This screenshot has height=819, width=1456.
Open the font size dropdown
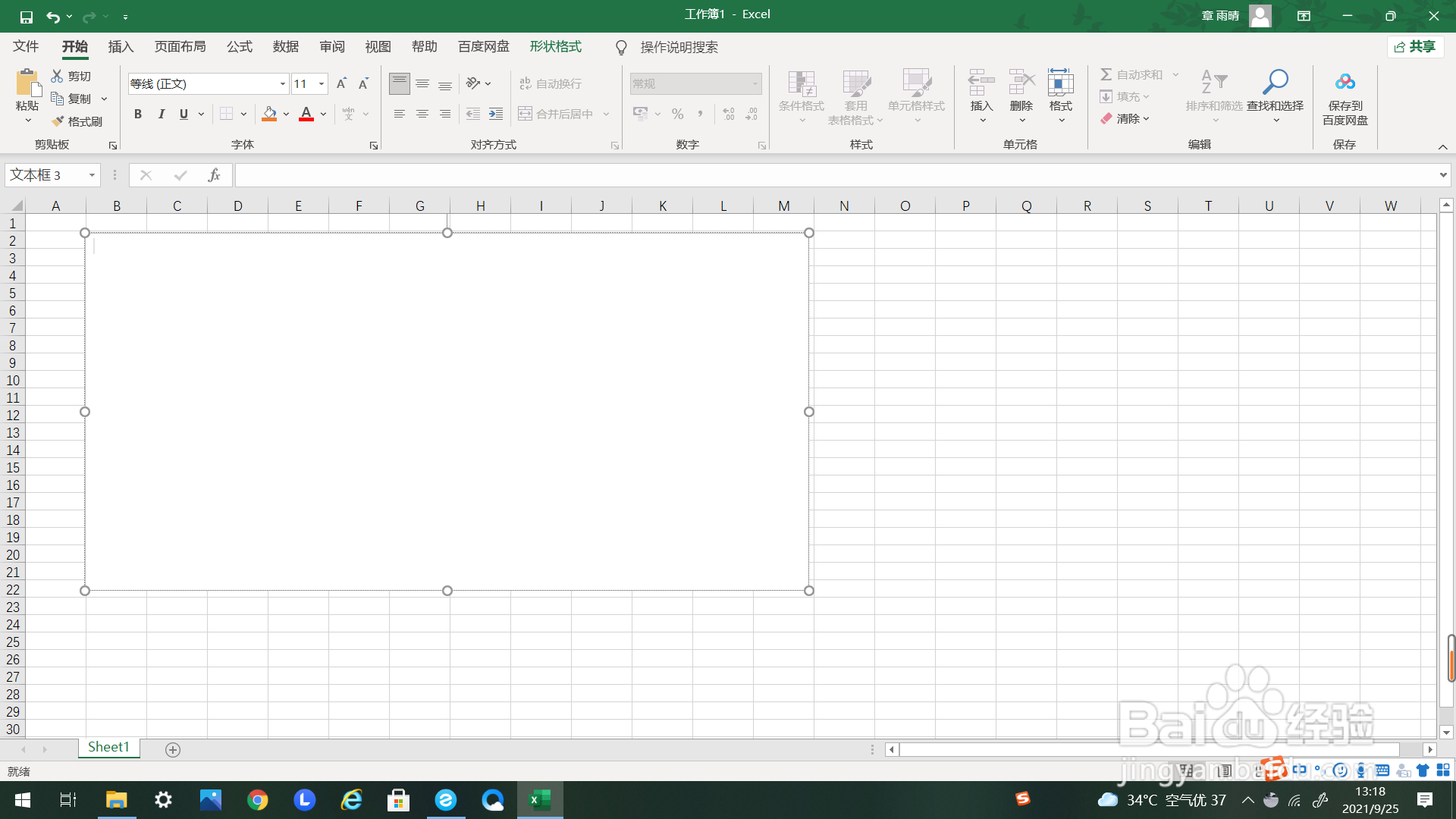tap(322, 83)
